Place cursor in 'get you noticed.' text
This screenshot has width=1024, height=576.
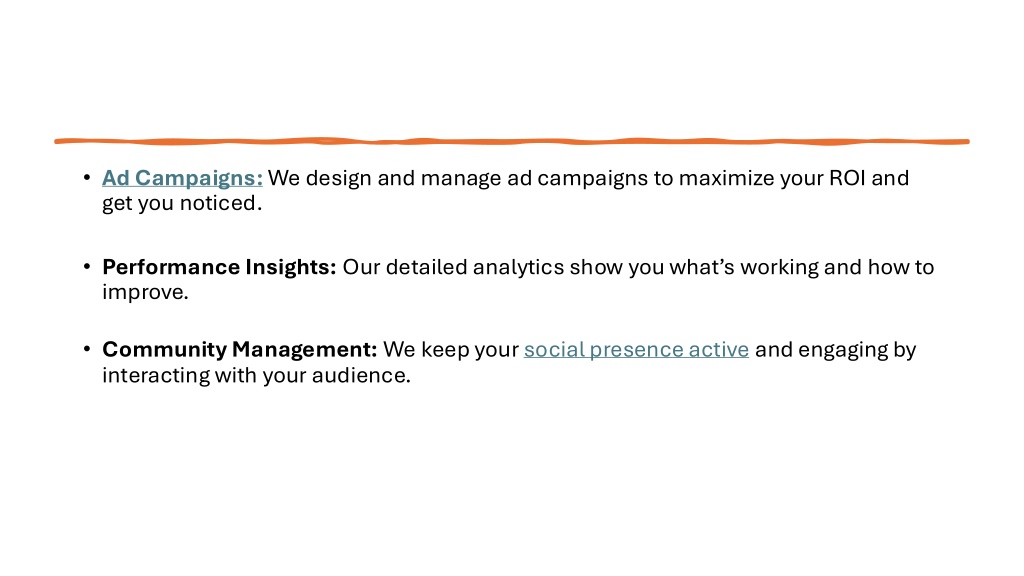coord(182,203)
